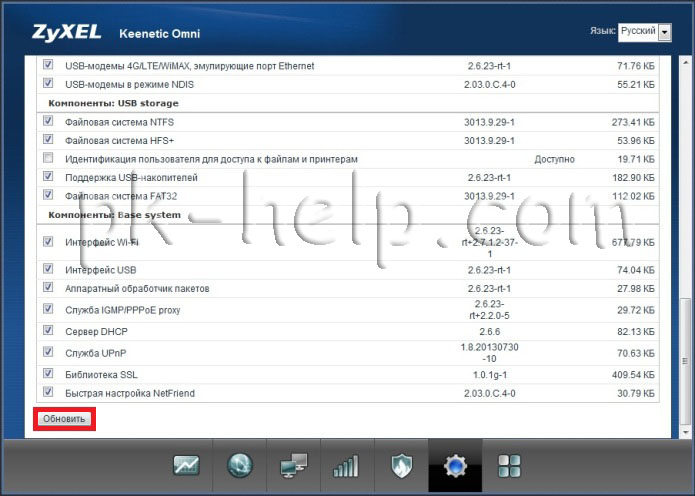Toggle Файловая система HFS+ checkbox

coord(48,140)
